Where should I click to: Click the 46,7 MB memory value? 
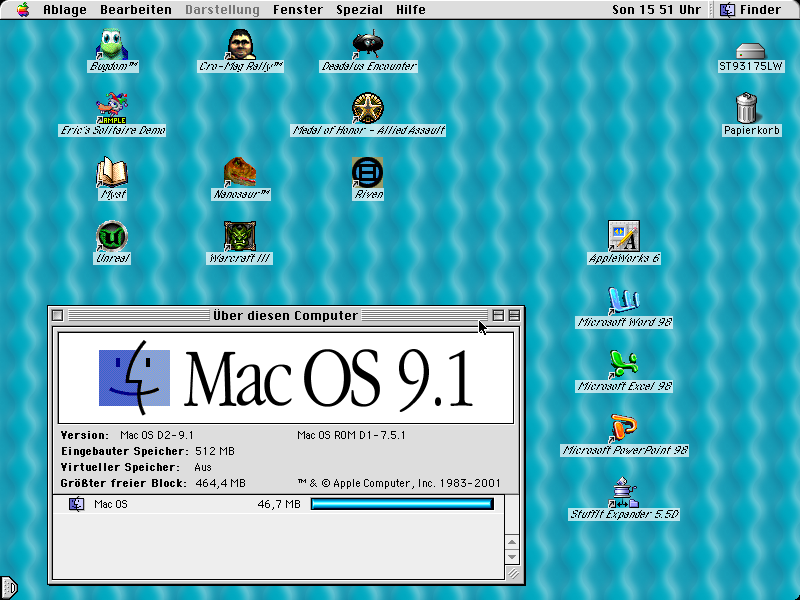[279, 504]
